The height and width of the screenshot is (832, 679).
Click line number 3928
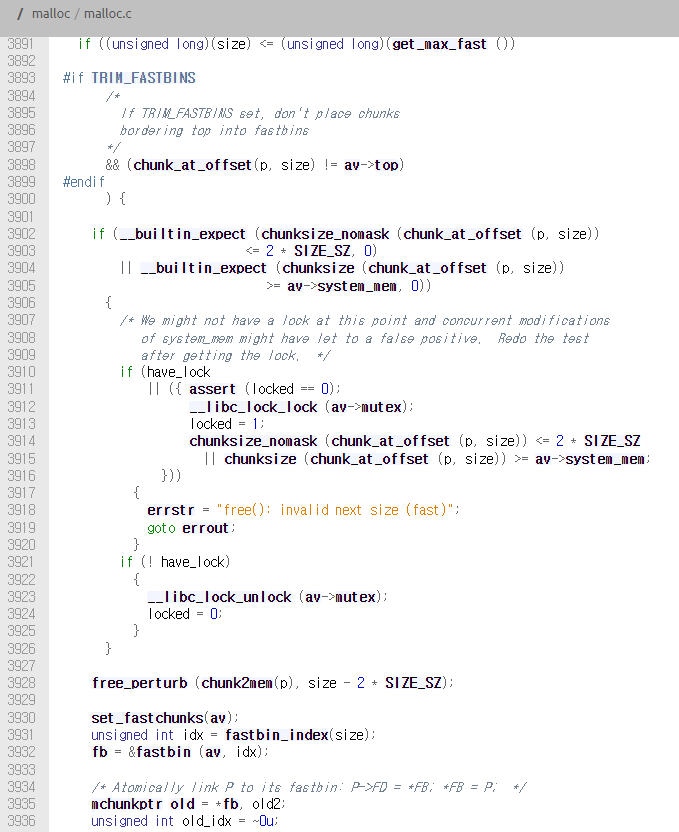coord(21,683)
